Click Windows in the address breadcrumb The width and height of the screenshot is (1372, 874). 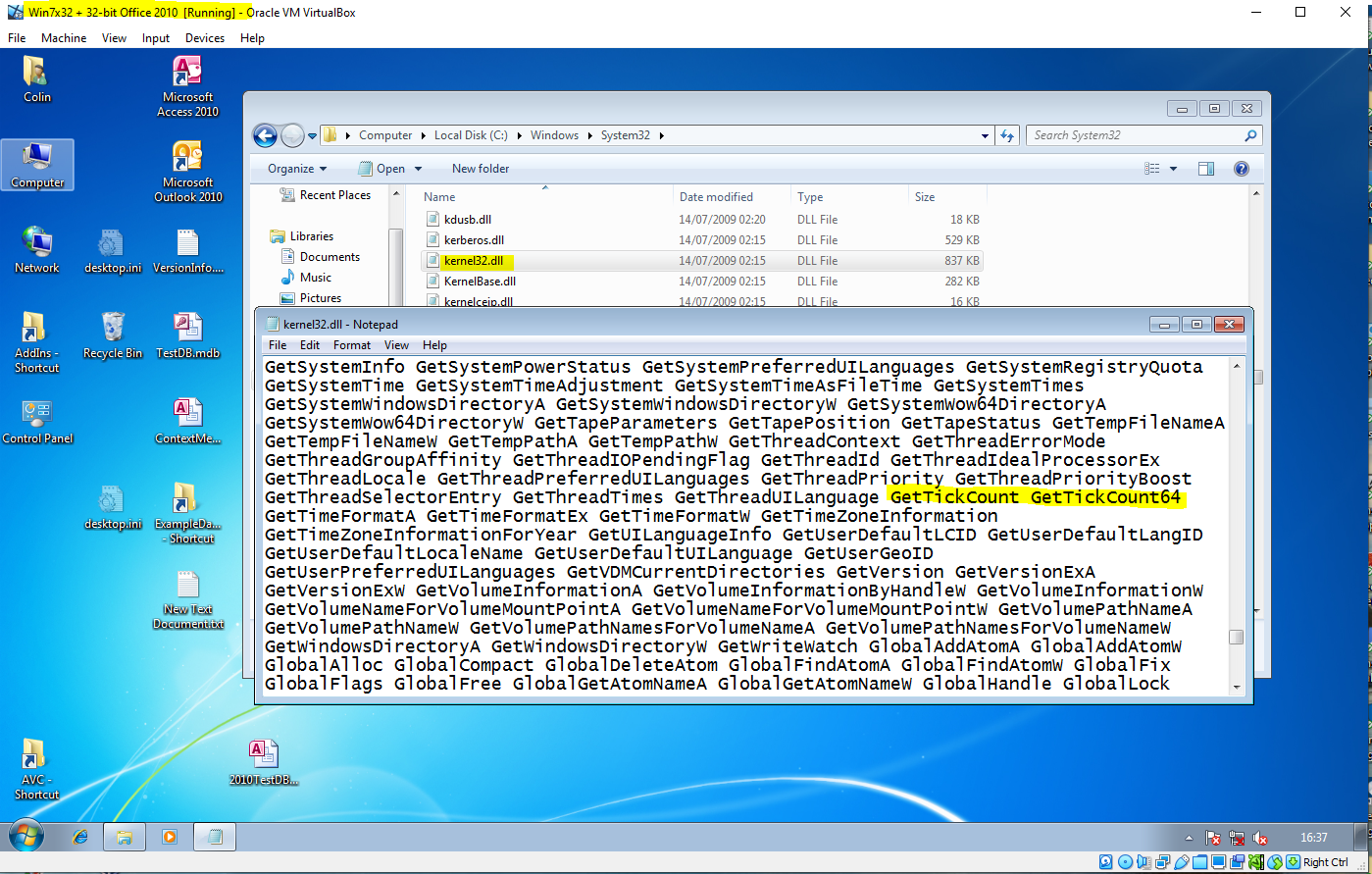tap(554, 135)
